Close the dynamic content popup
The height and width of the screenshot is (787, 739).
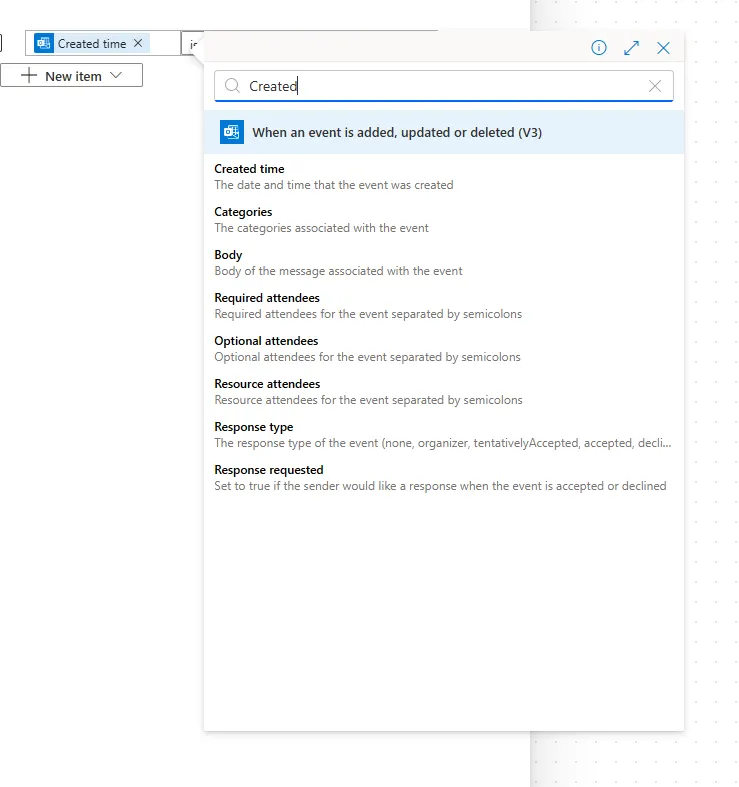(663, 48)
